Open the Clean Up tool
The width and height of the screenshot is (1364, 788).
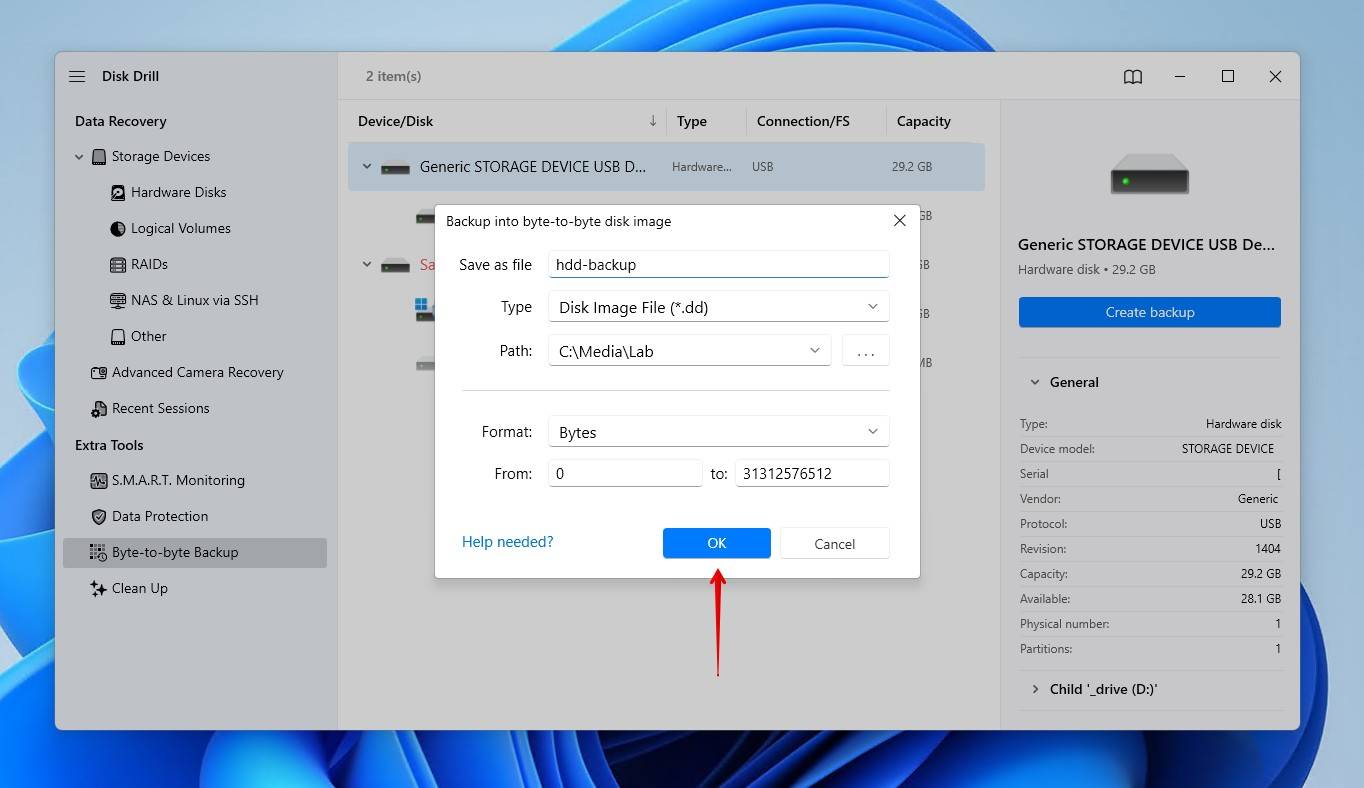pos(139,588)
